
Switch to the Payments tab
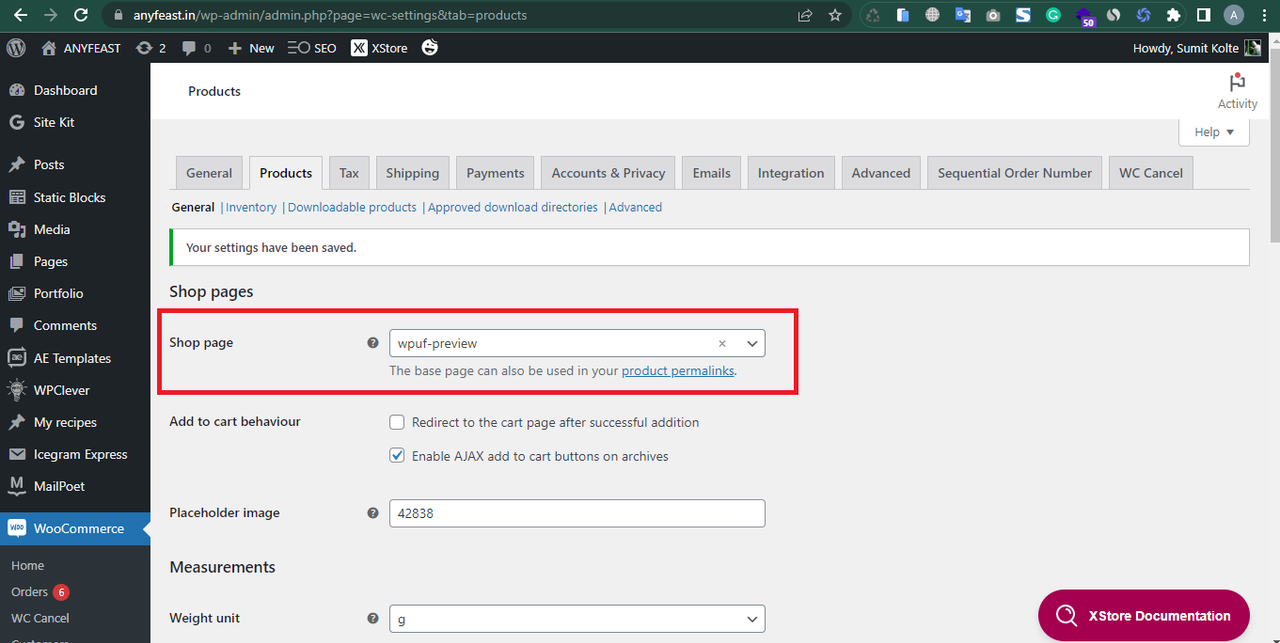pos(495,173)
